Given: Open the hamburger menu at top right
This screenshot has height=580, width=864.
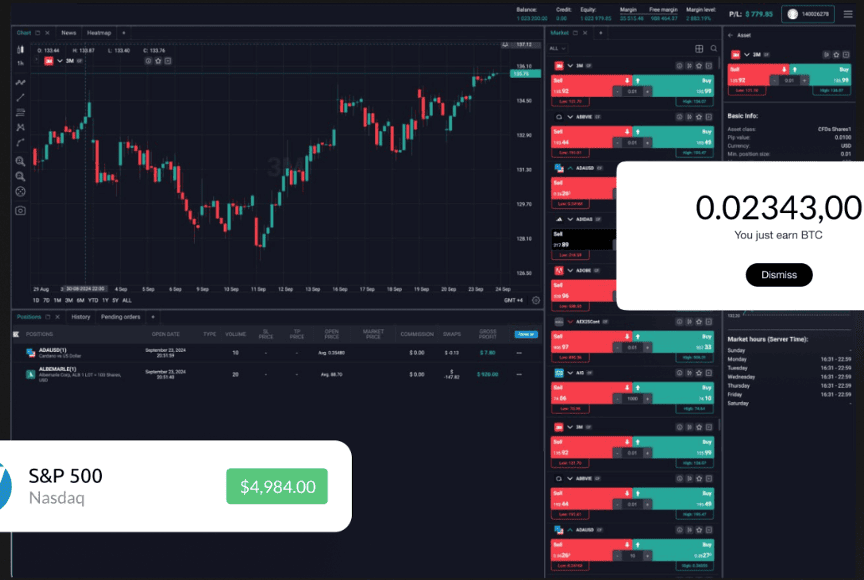Looking at the screenshot, I should point(848,14).
